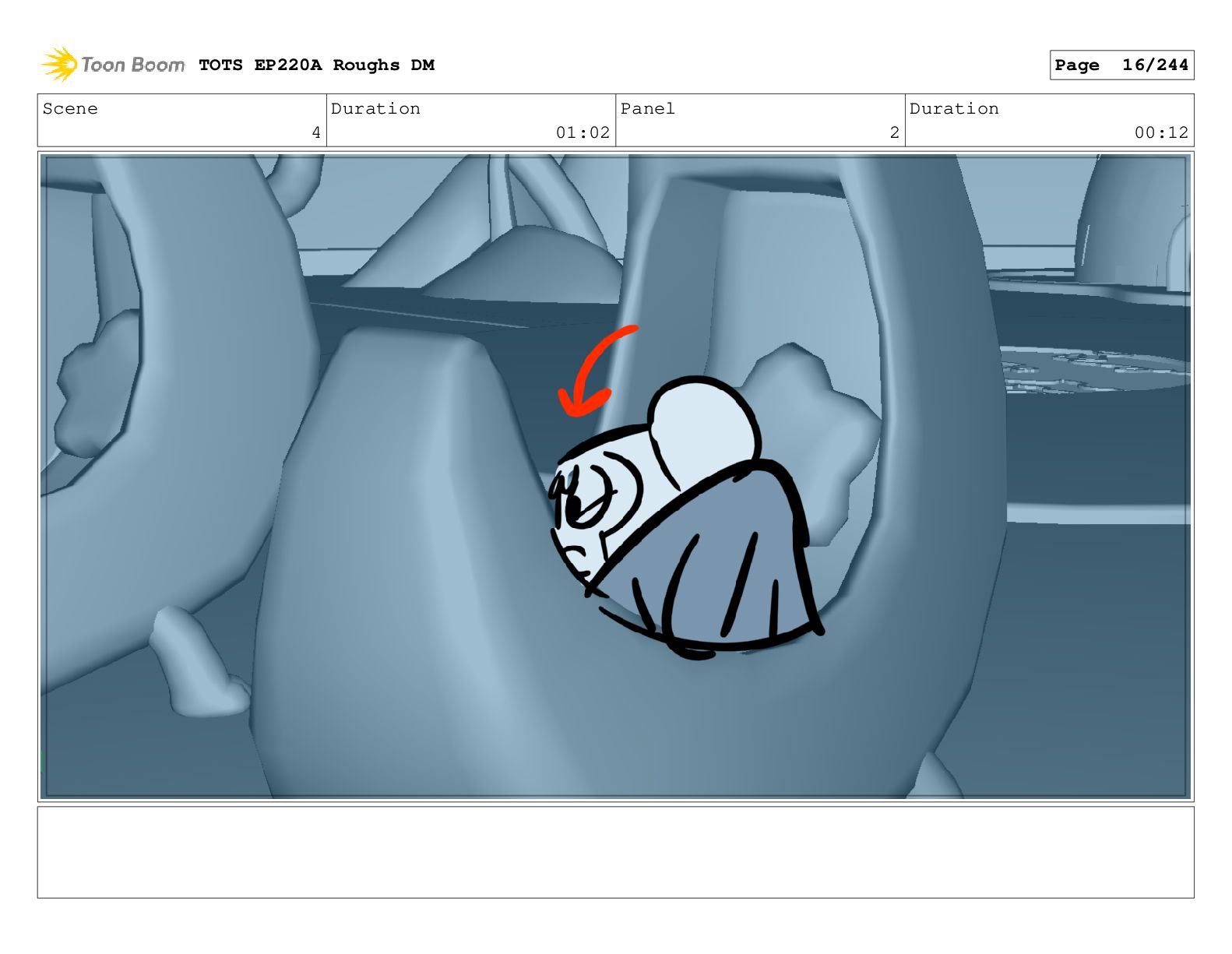1232x954 pixels.
Task: Click the scene duration value '01:02'
Action: coord(583,133)
